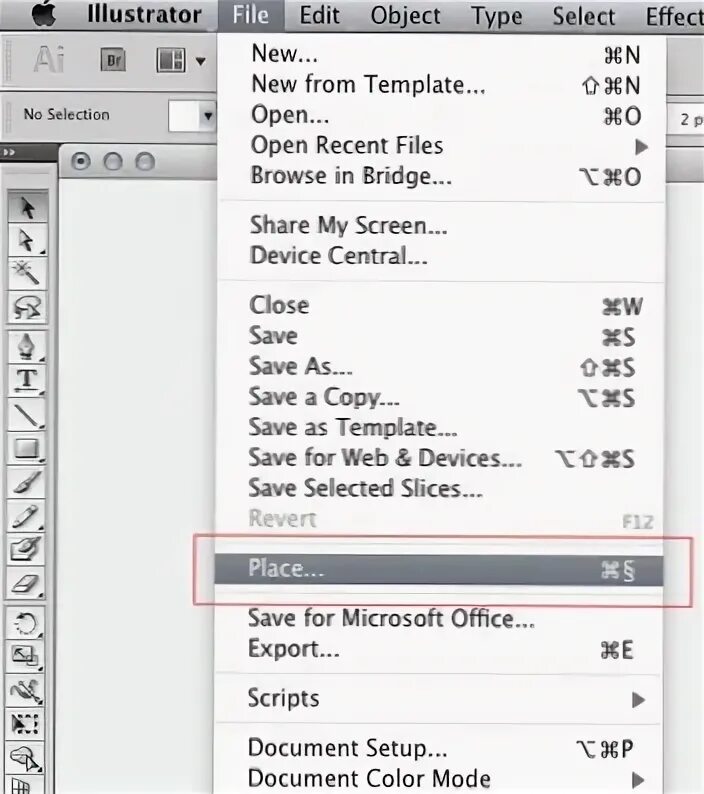Open the Effect menu
The height and width of the screenshot is (794, 704).
[x=675, y=16]
